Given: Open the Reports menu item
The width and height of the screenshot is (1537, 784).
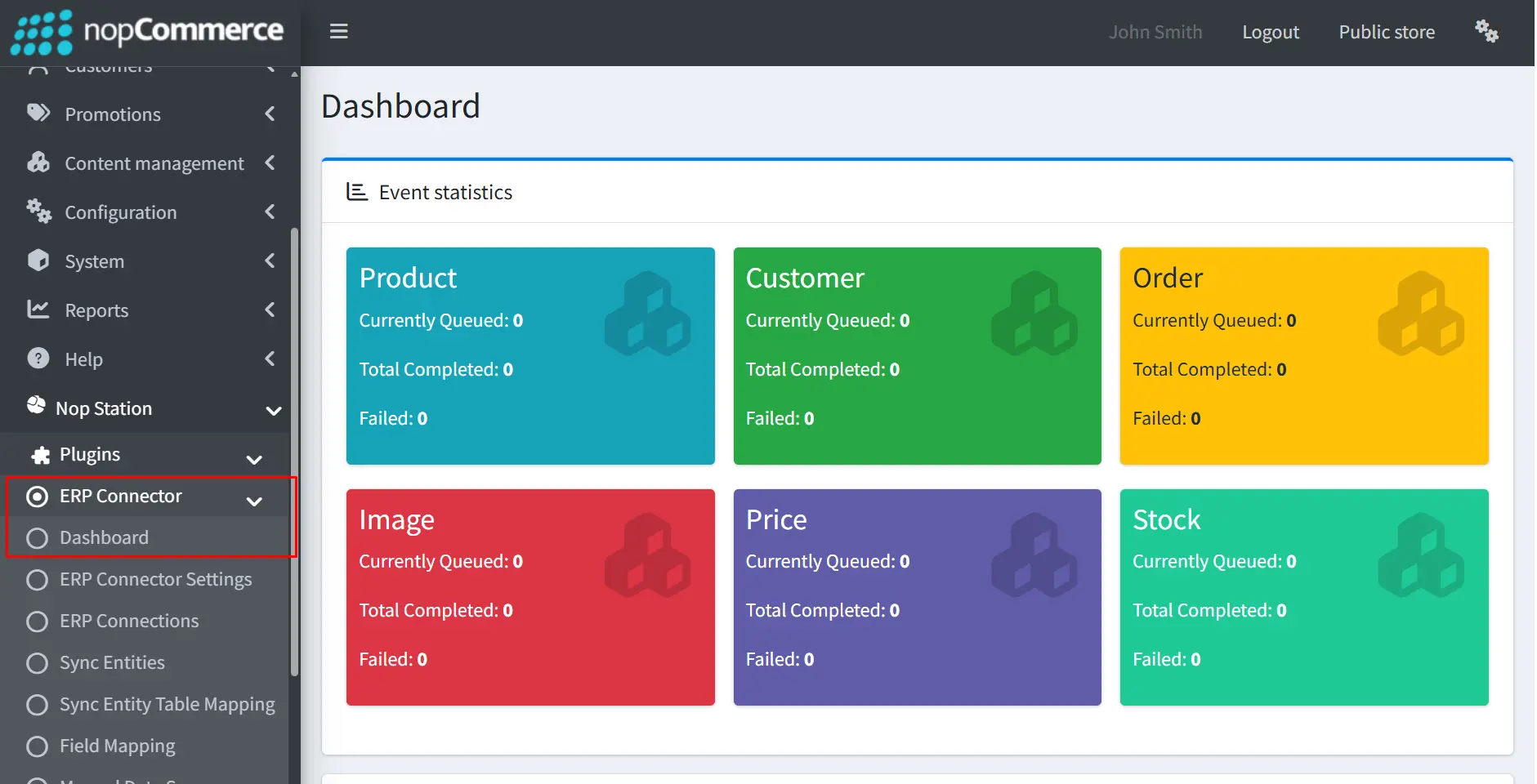Looking at the screenshot, I should (150, 310).
